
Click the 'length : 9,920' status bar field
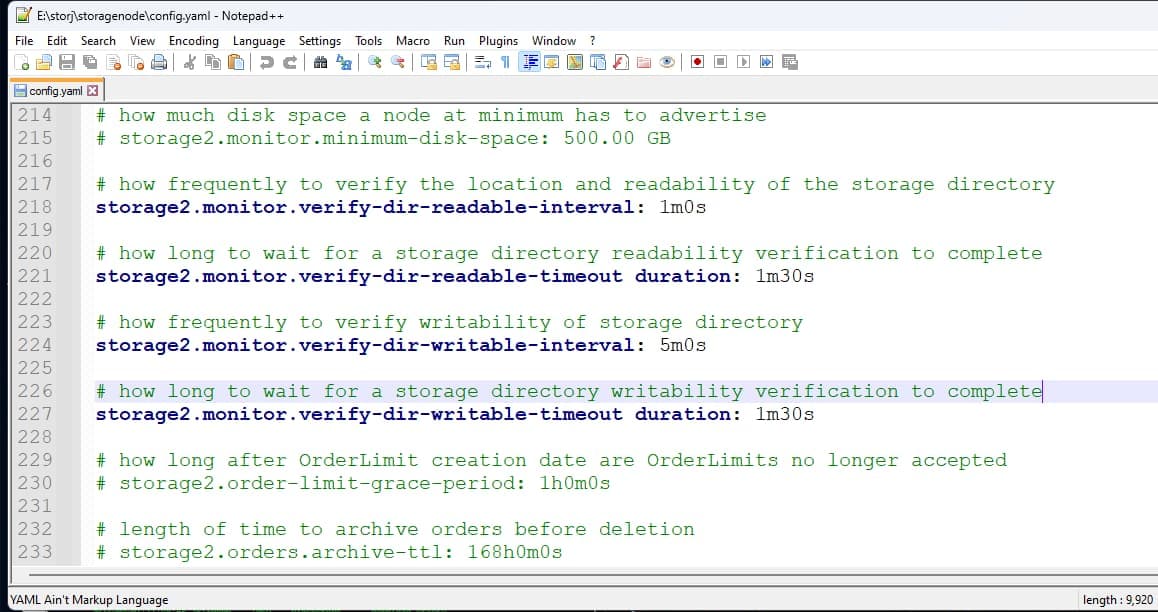pos(1117,600)
